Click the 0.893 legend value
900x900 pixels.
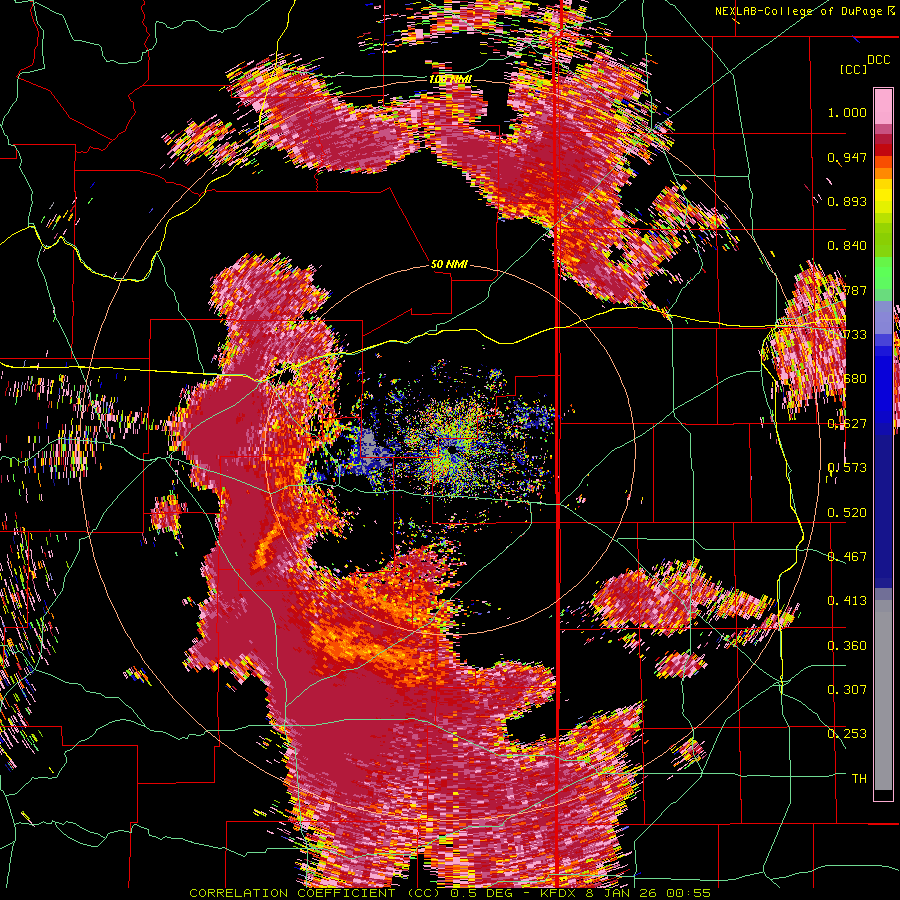pos(847,201)
